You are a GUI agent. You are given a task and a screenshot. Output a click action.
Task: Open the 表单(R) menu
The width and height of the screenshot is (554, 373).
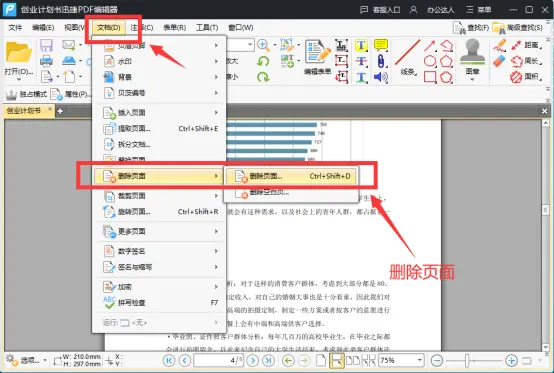point(175,27)
